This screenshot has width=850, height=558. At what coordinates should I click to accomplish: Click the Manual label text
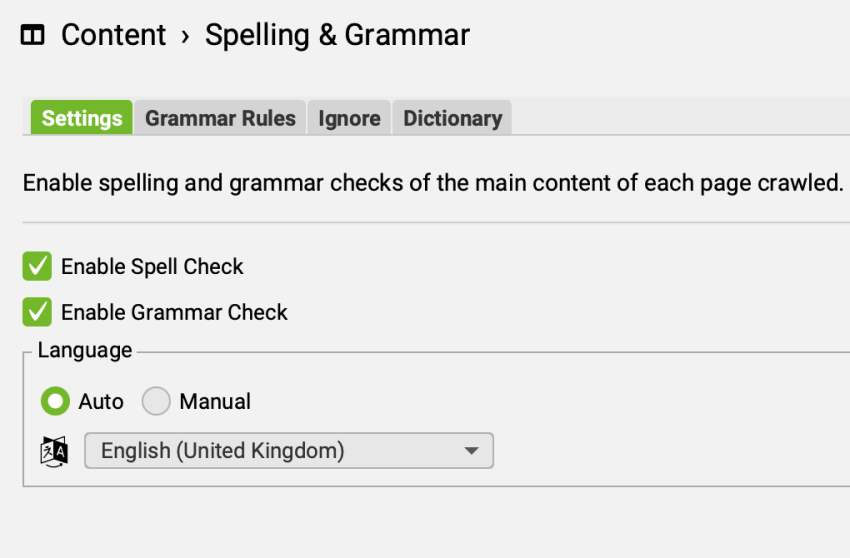tap(215, 402)
